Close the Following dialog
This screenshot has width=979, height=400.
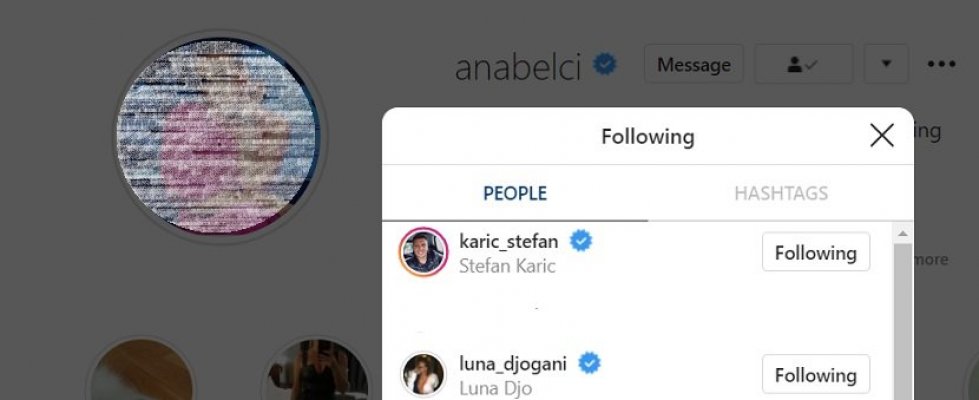coord(881,136)
